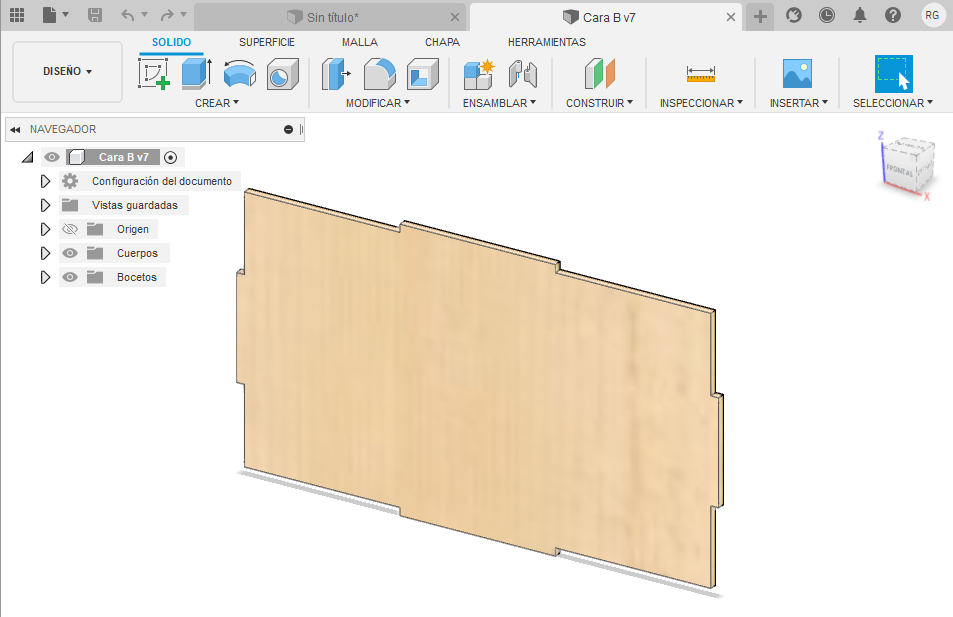Hide the Bocetos folder
Viewport: 953px width, 617px height.
tap(70, 277)
